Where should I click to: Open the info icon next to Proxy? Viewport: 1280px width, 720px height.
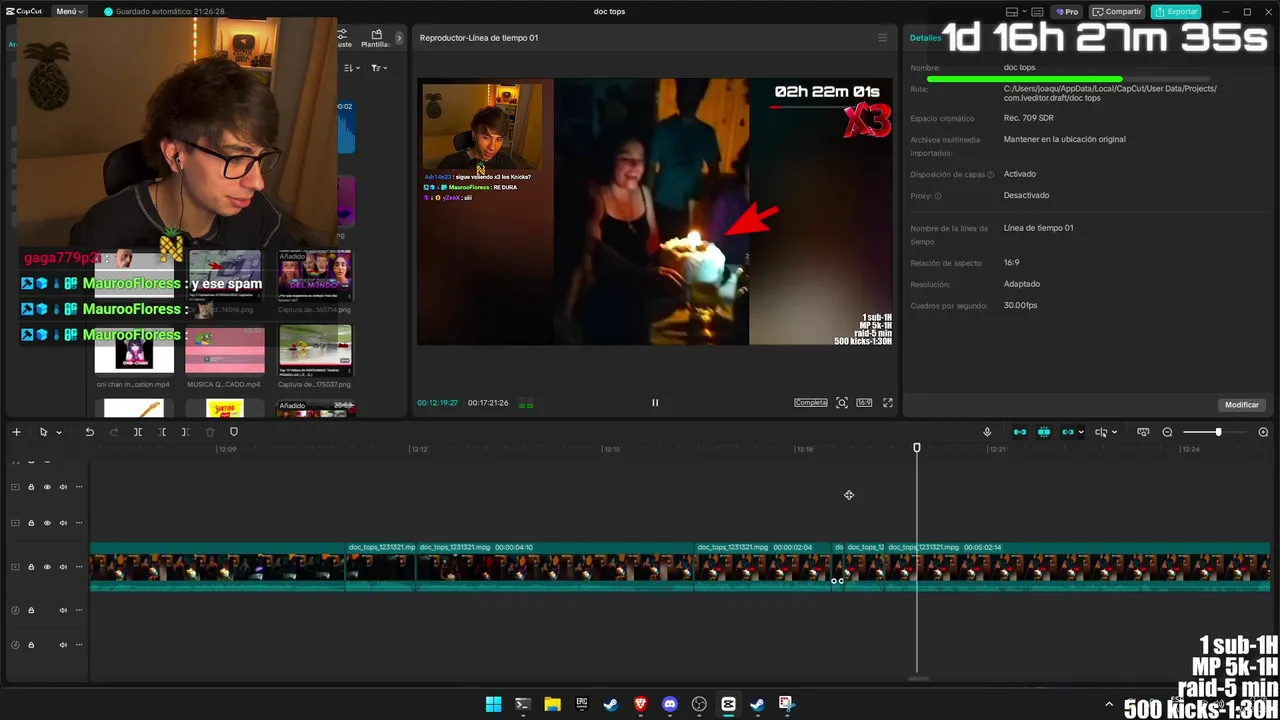point(938,196)
